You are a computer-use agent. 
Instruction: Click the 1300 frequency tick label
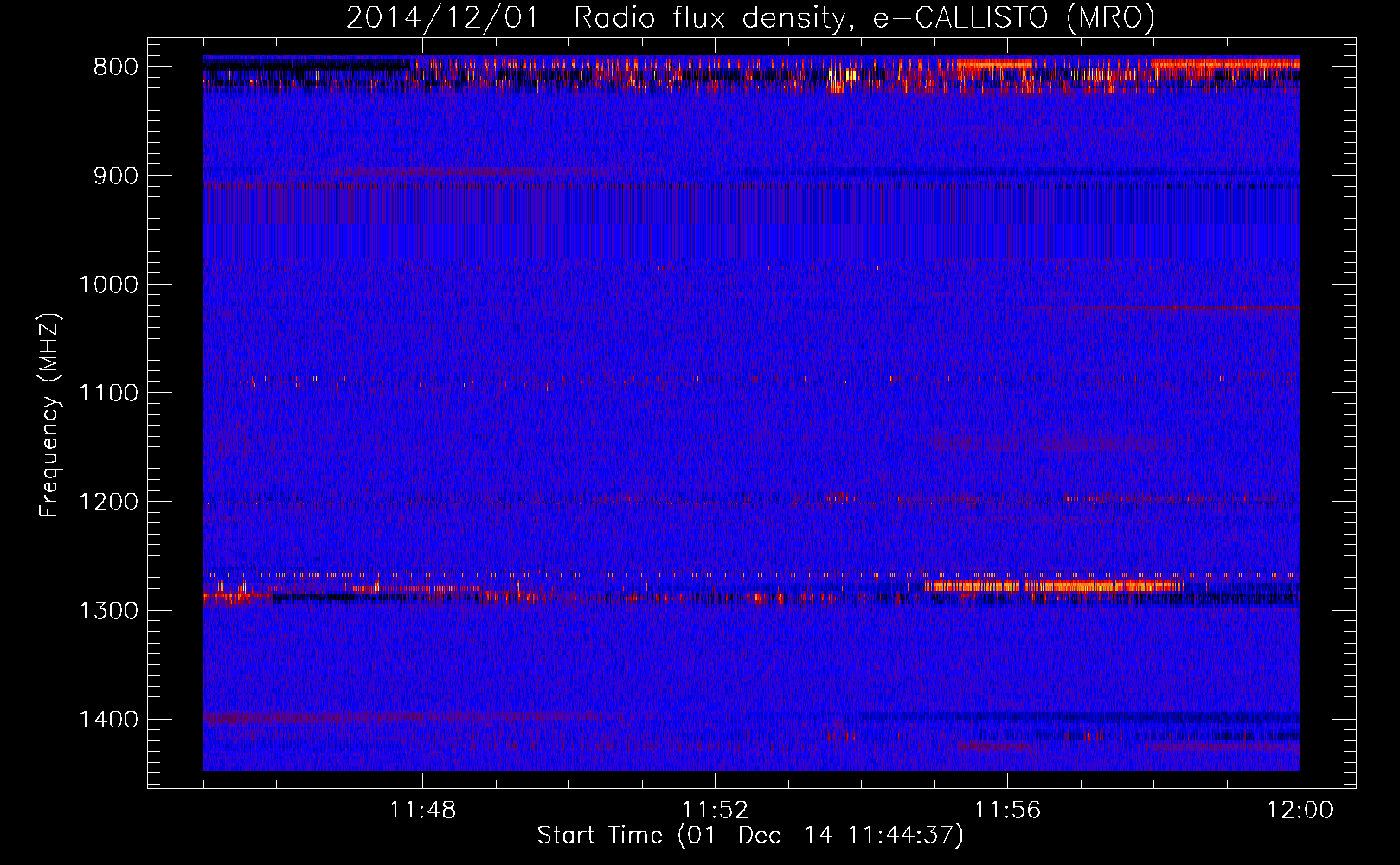(109, 612)
